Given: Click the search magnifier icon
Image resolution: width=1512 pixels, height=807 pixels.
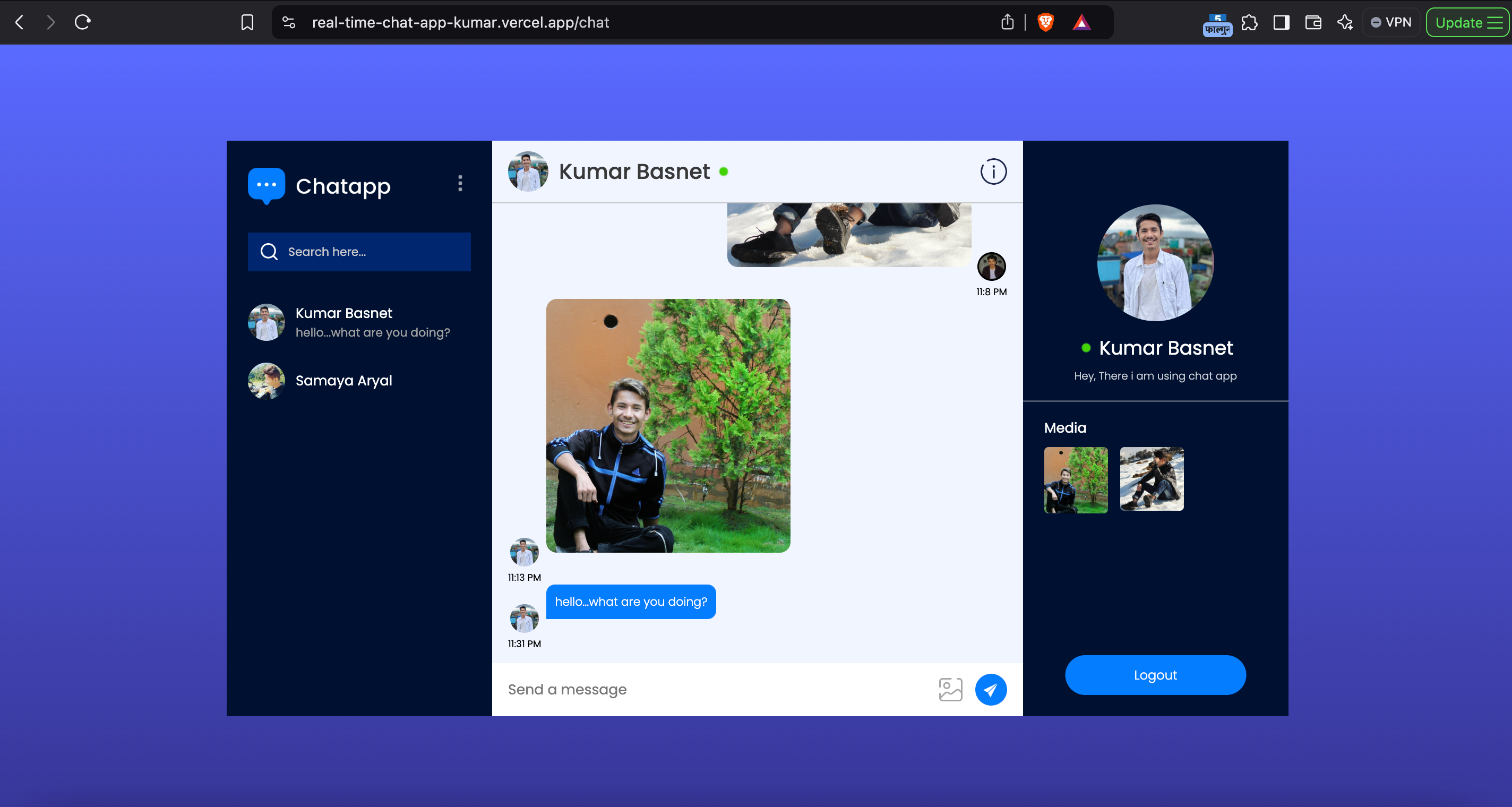Looking at the screenshot, I should (269, 252).
